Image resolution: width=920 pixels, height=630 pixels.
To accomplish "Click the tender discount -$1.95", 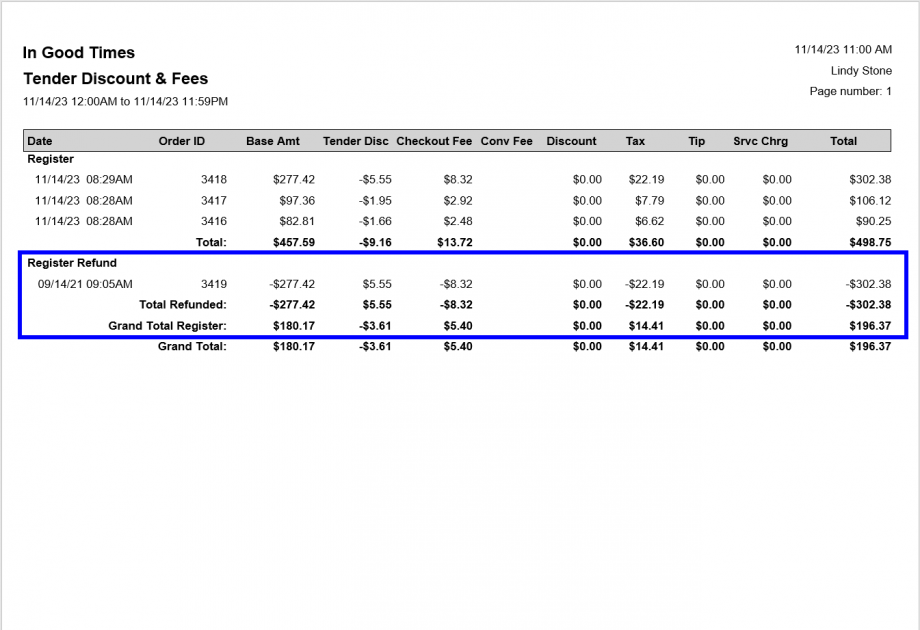I will pos(375,201).
